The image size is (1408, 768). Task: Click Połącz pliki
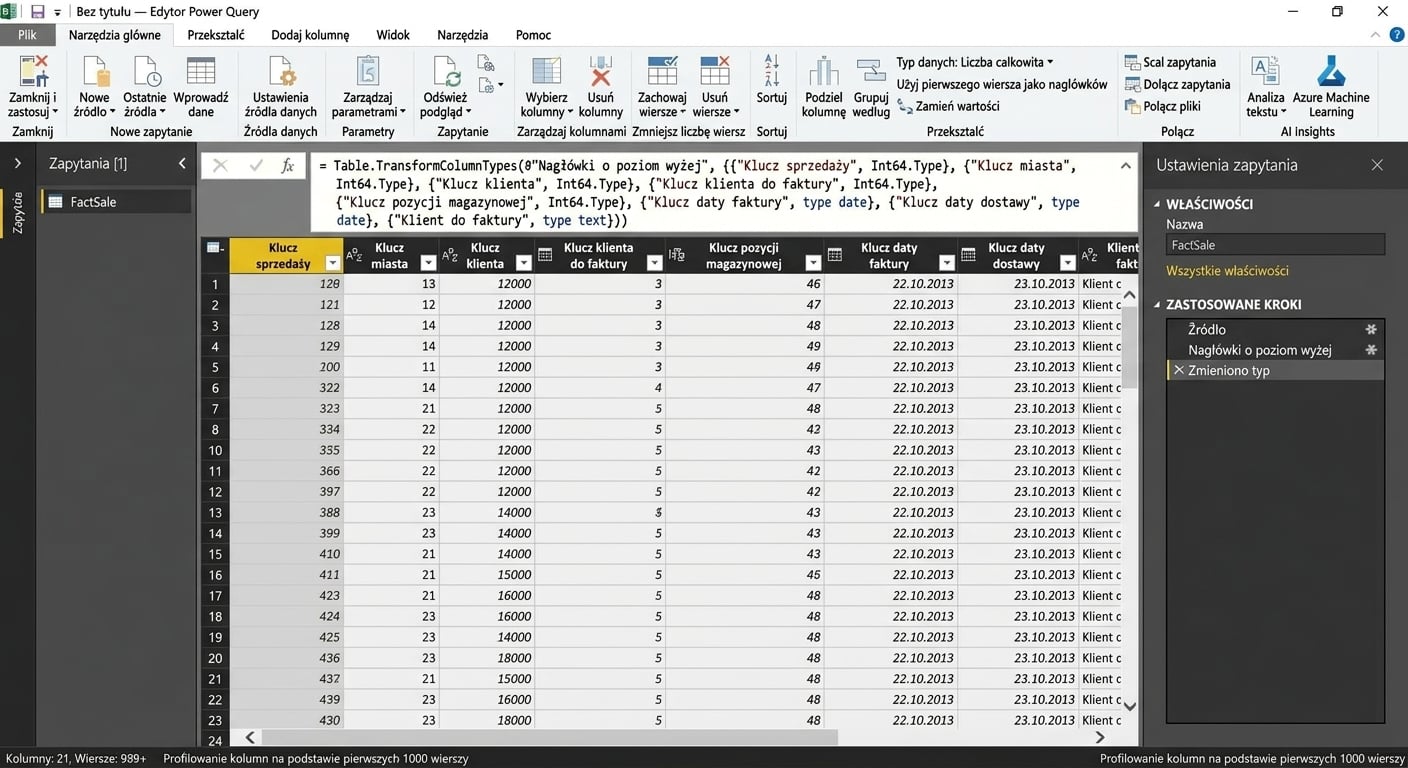(x=1162, y=106)
